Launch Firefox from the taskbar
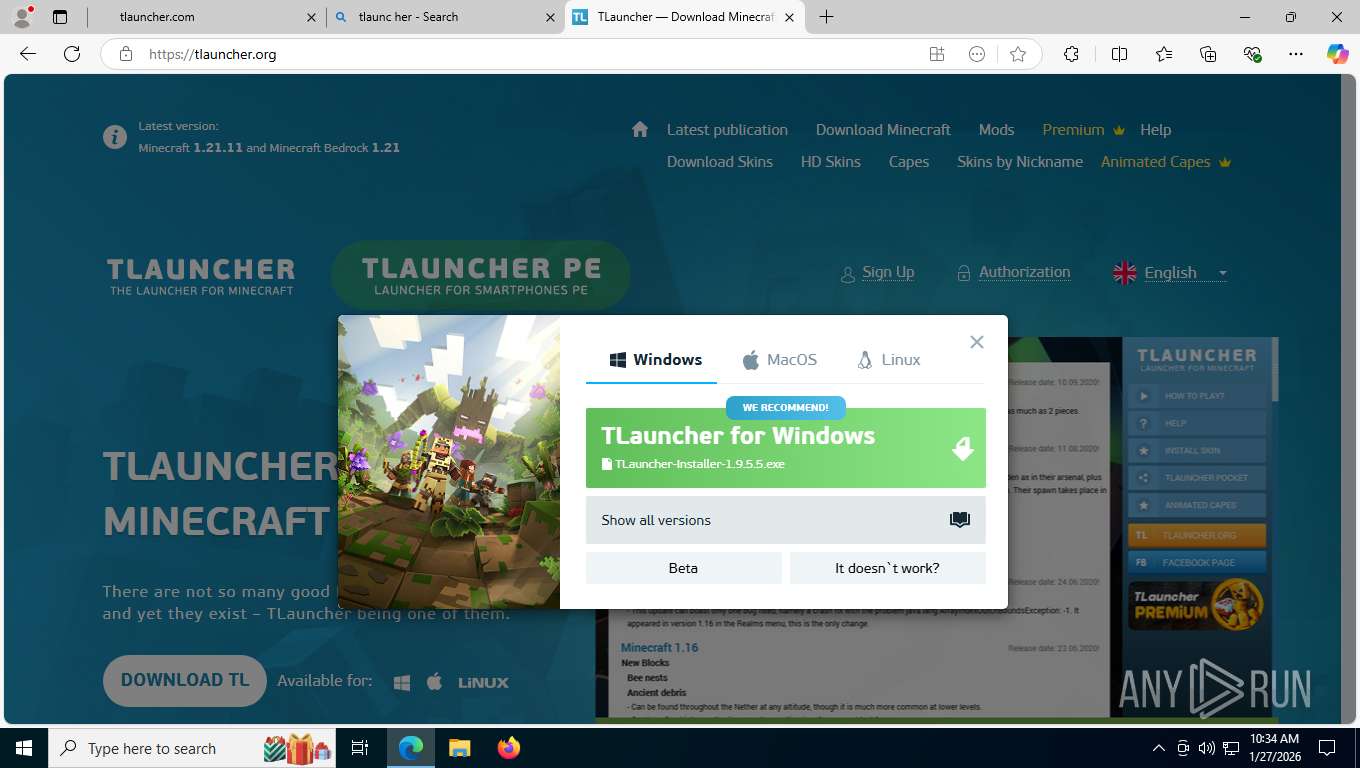The height and width of the screenshot is (768, 1360). click(x=509, y=748)
